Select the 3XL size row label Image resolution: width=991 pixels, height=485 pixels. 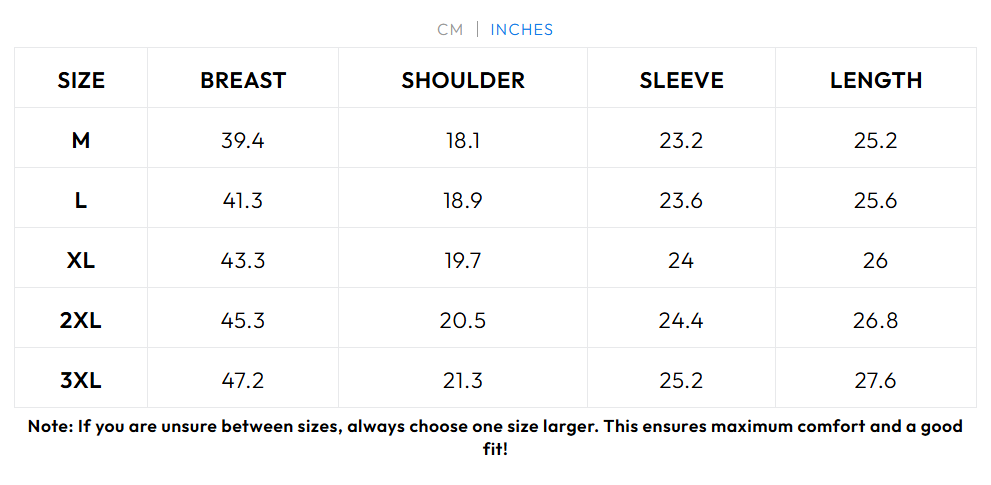(81, 381)
